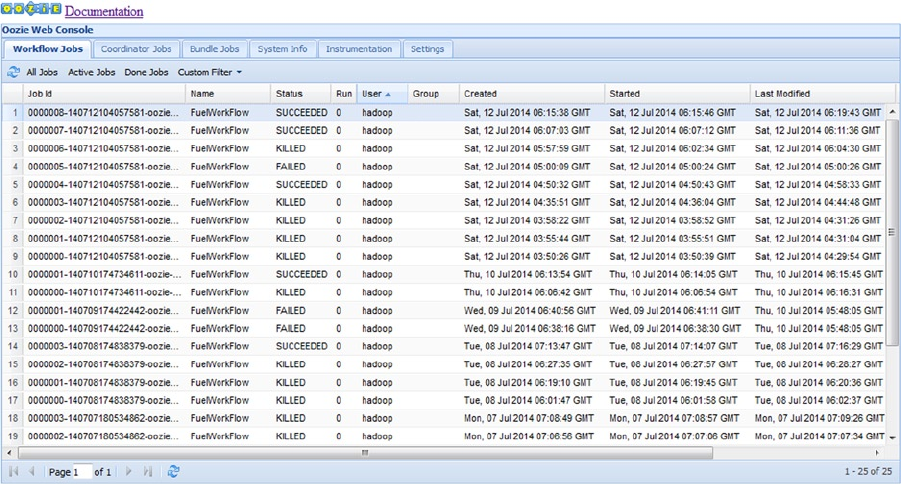Click created time Sat, 12 Jul 2014 06:15:38 GMT
The height and width of the screenshot is (484, 901).
527,113
